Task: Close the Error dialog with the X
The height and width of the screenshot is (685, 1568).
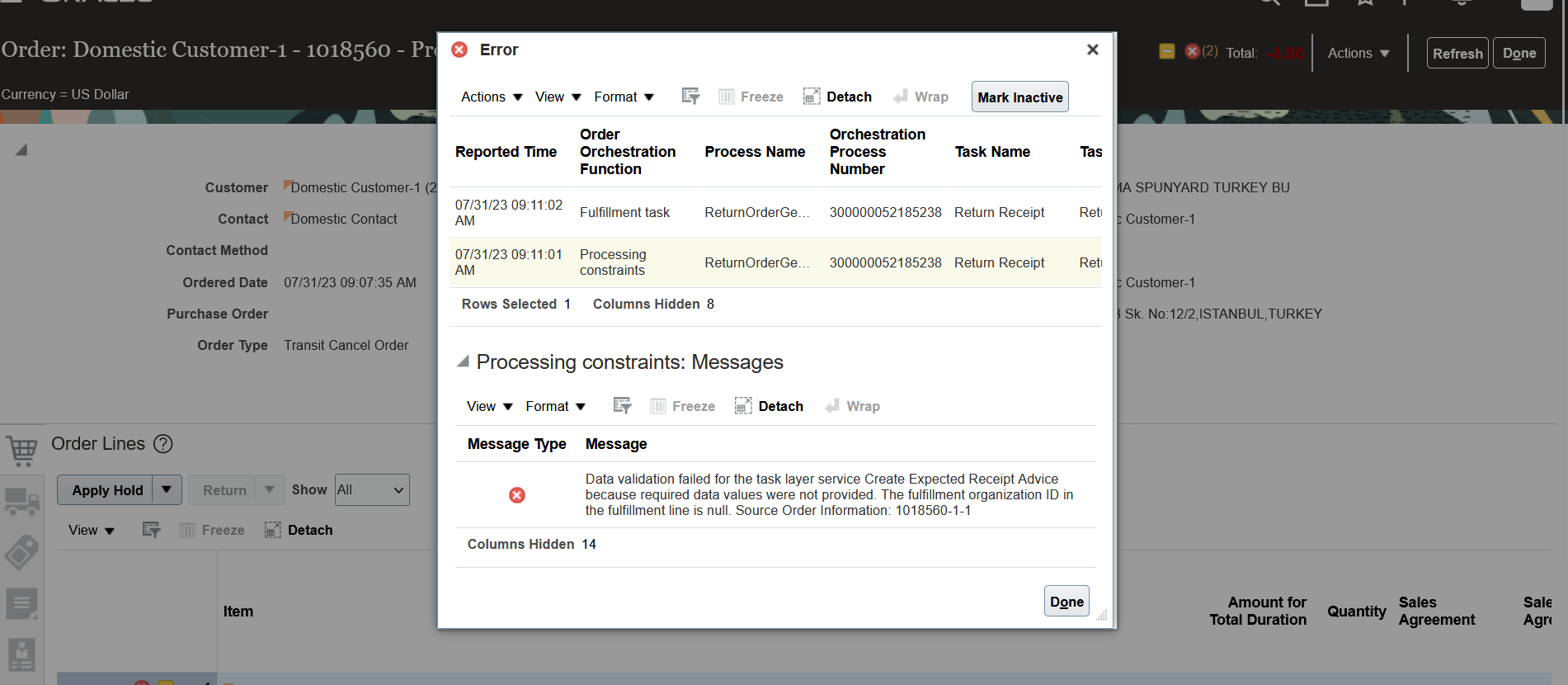Action: click(1093, 50)
